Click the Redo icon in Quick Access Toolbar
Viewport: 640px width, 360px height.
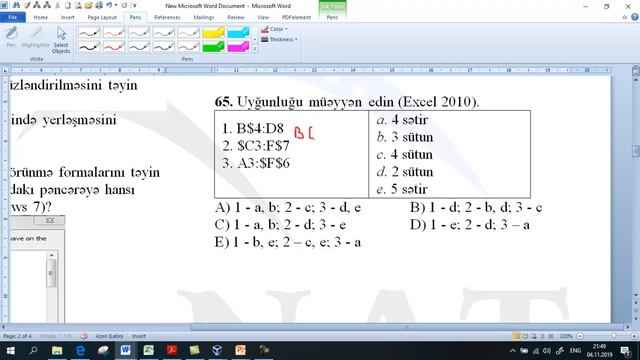[x=124, y=5]
